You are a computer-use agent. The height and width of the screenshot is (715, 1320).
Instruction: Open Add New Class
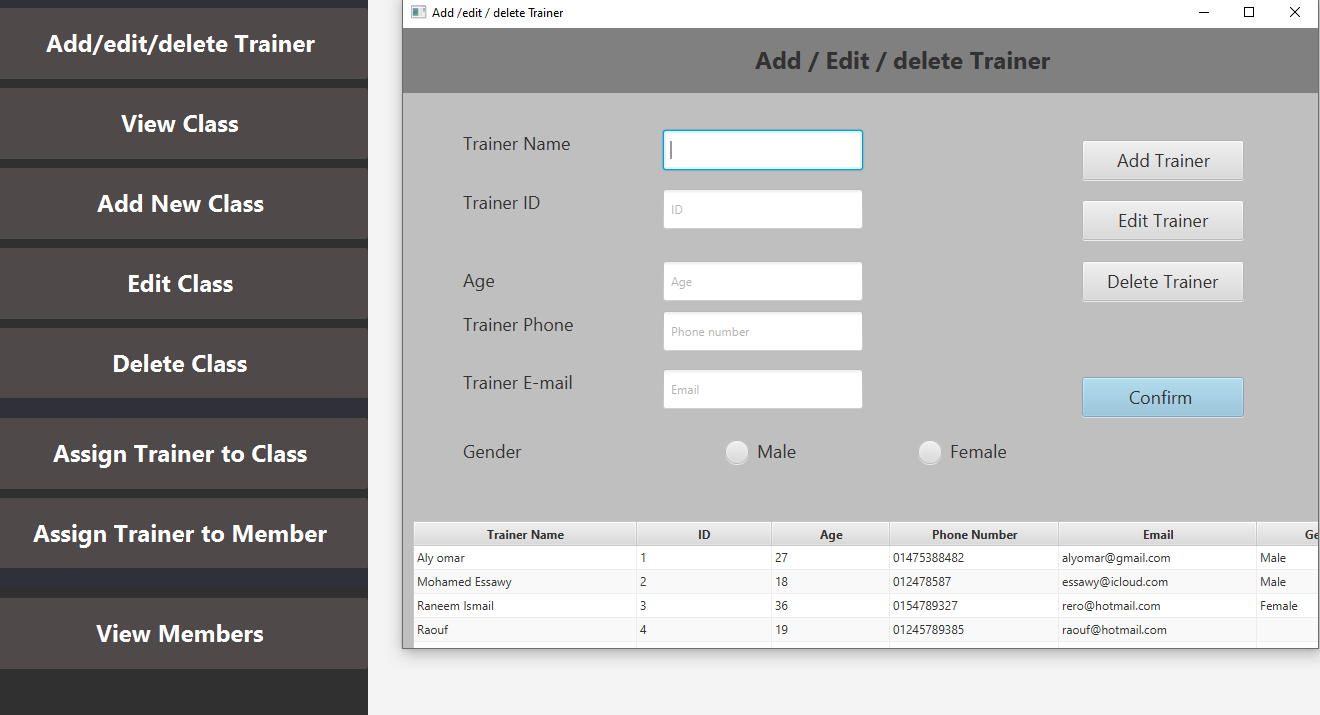[x=180, y=203]
